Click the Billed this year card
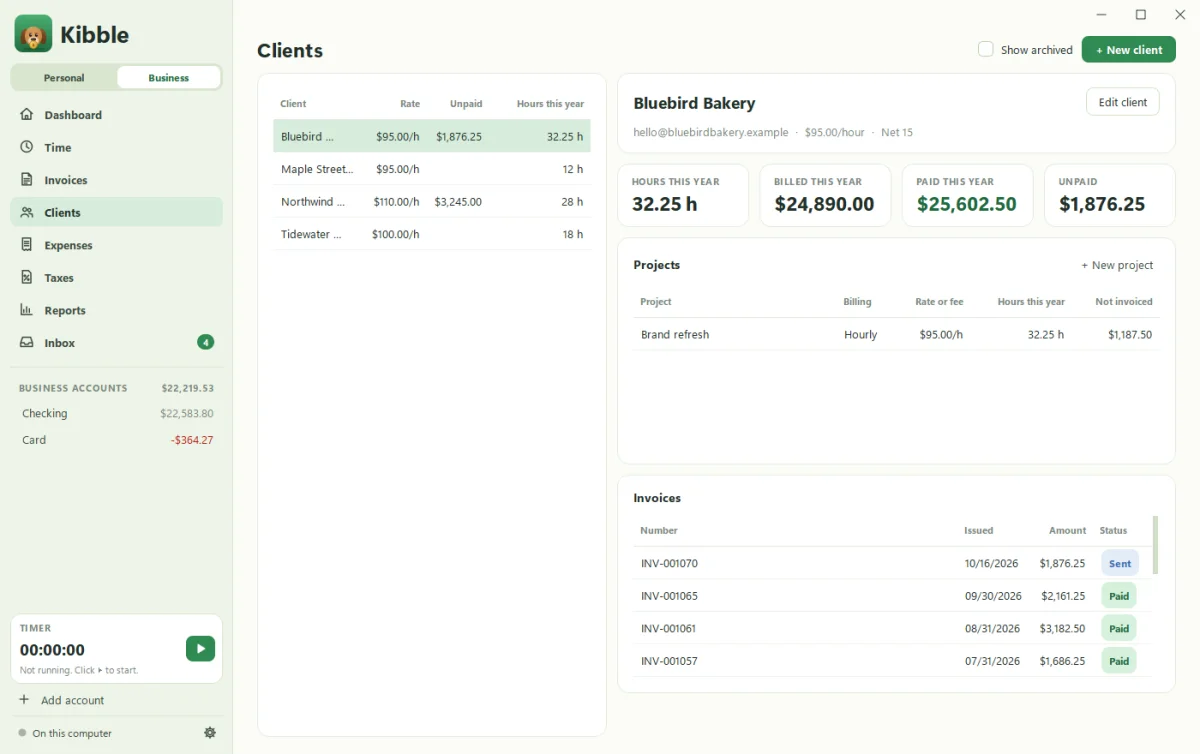 coord(825,195)
